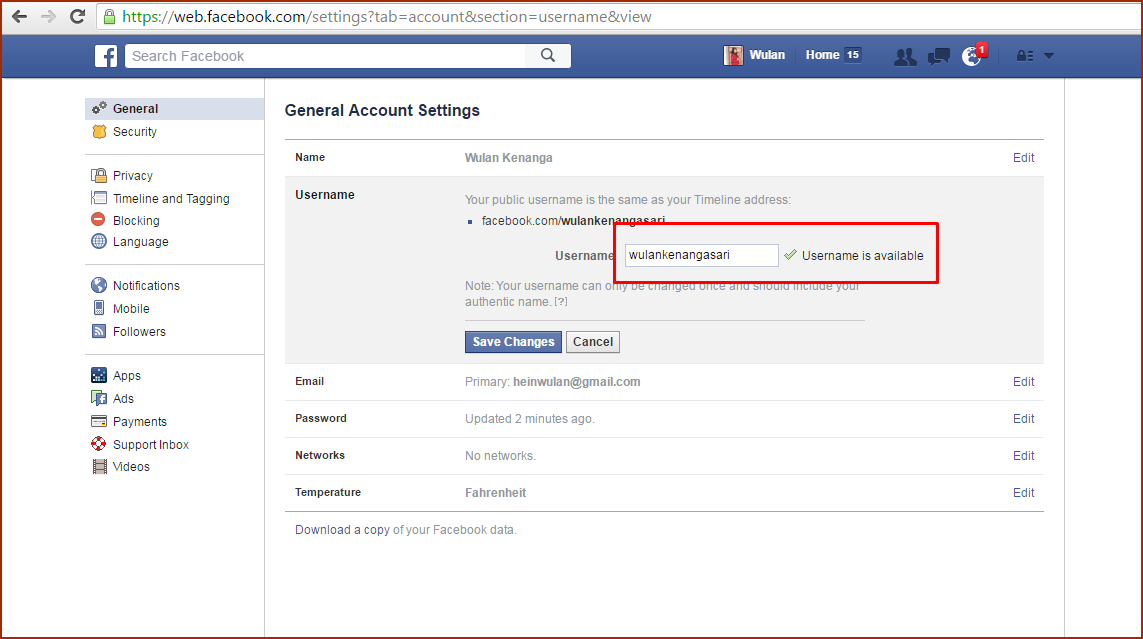This screenshot has height=639, width=1143.
Task: Click the search magnifier button
Action: click(547, 56)
